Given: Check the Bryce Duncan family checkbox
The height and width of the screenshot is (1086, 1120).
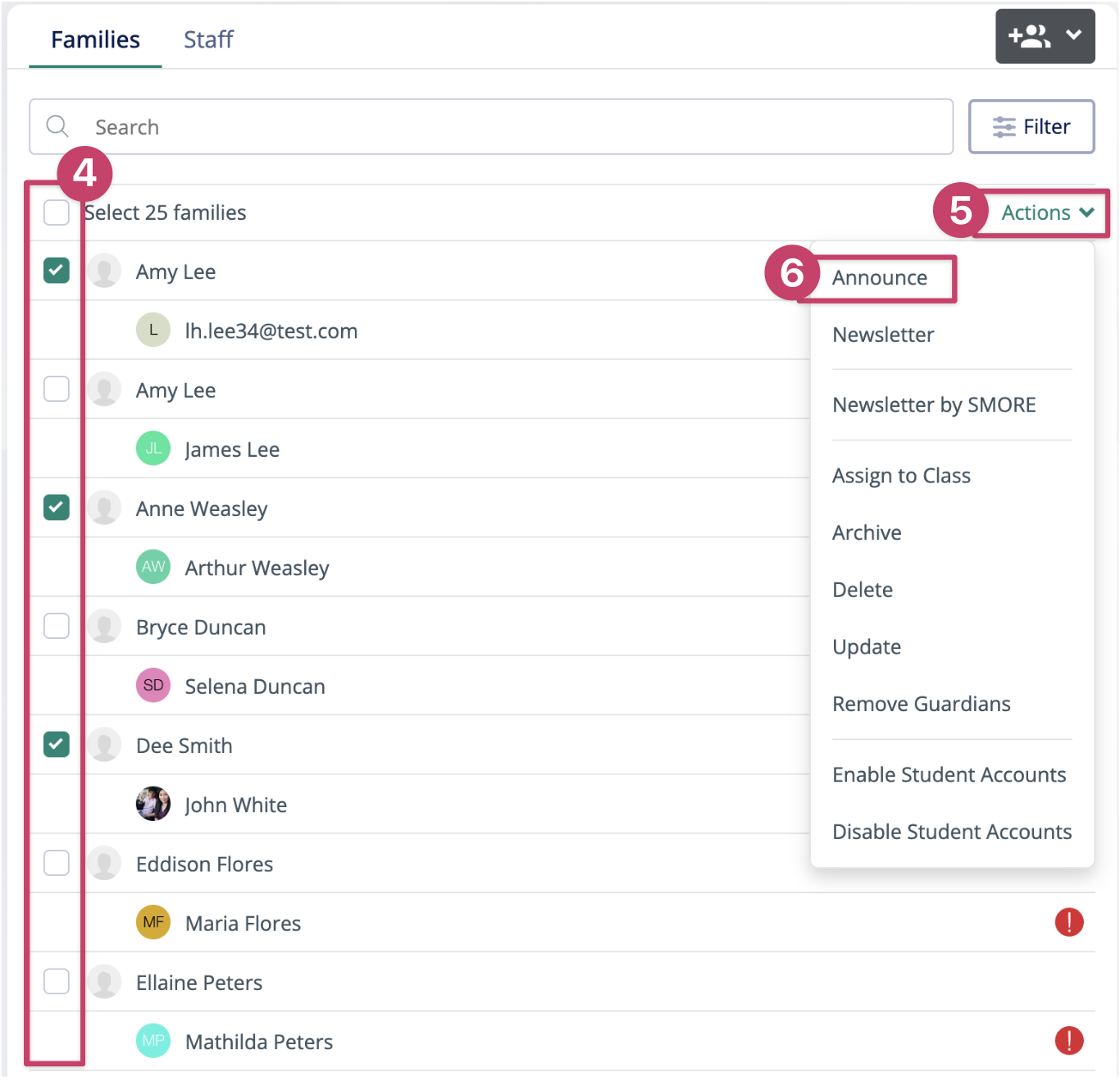Looking at the screenshot, I should coord(57,626).
